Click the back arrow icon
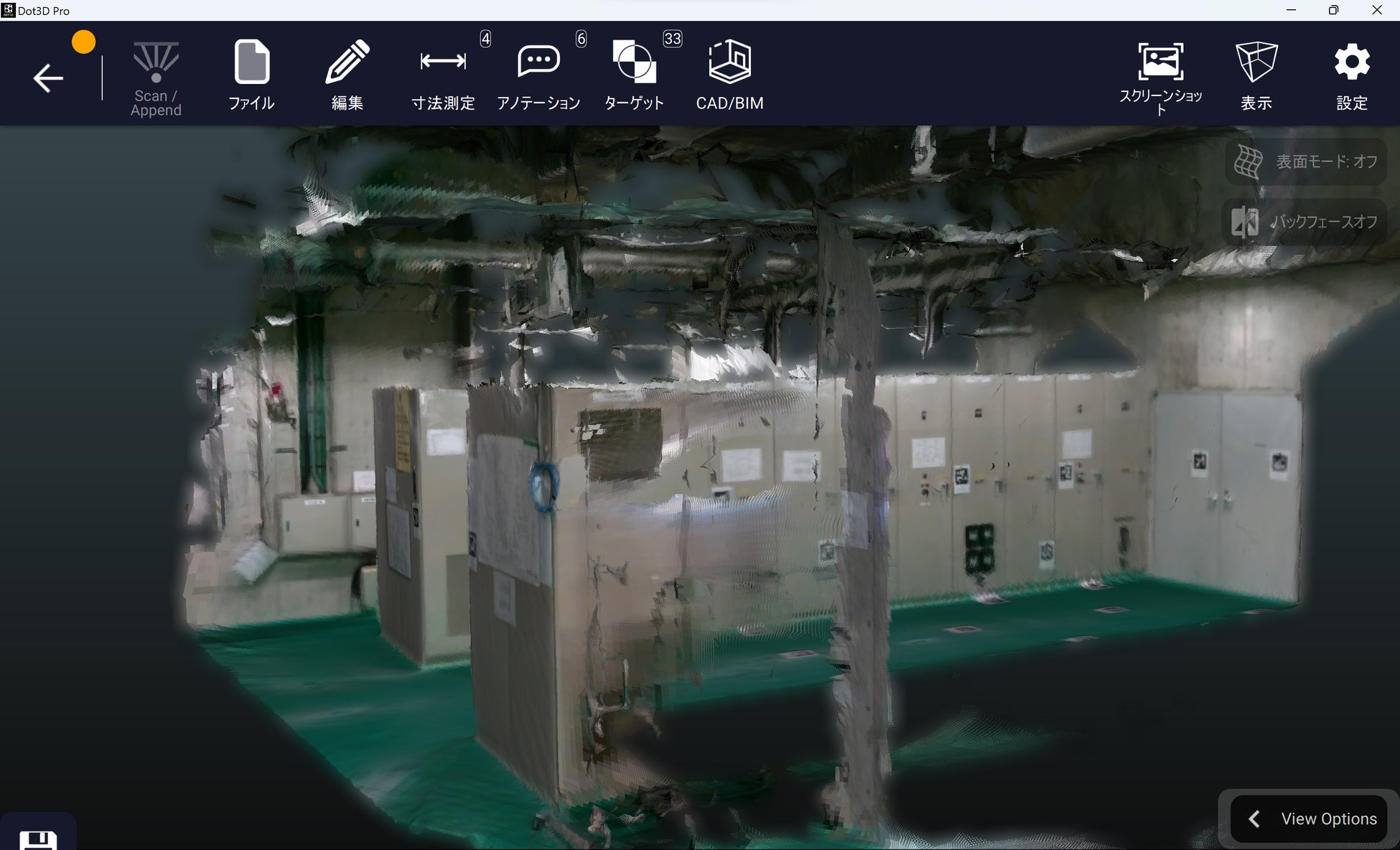This screenshot has height=850, width=1400. [x=48, y=78]
